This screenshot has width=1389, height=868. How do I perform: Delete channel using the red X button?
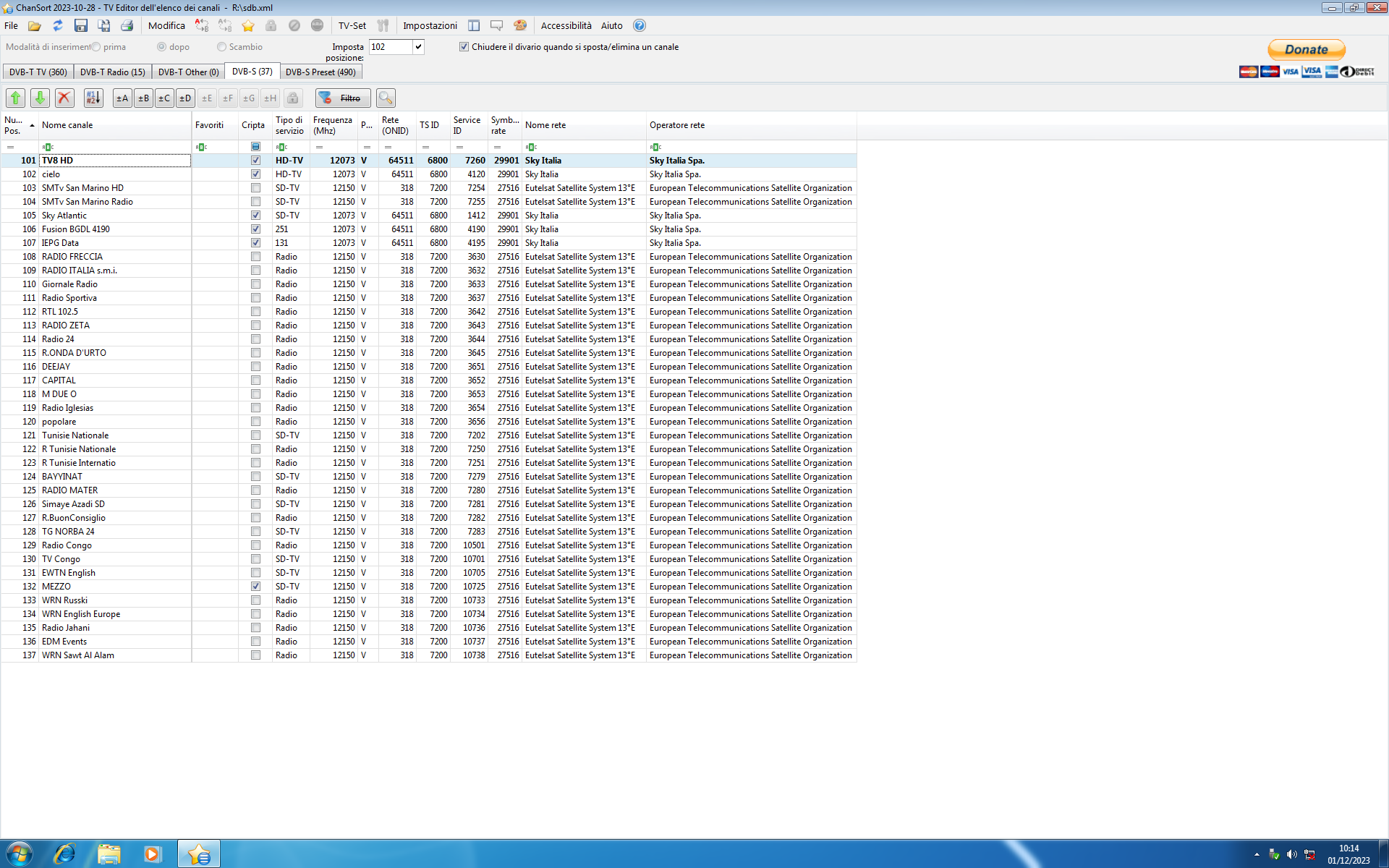click(x=64, y=98)
